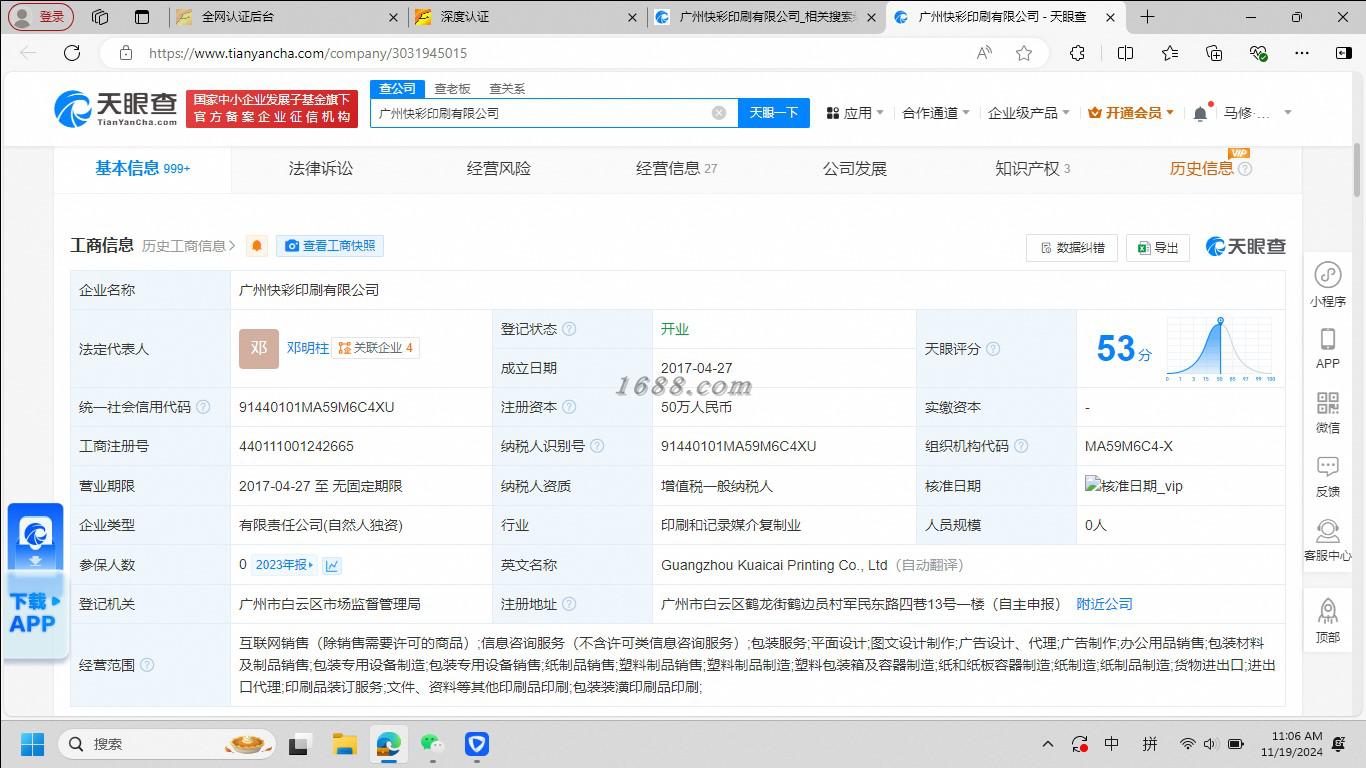Image resolution: width=1366 pixels, height=768 pixels.
Task: Switch to 历史信息 tab
Action: point(1210,168)
